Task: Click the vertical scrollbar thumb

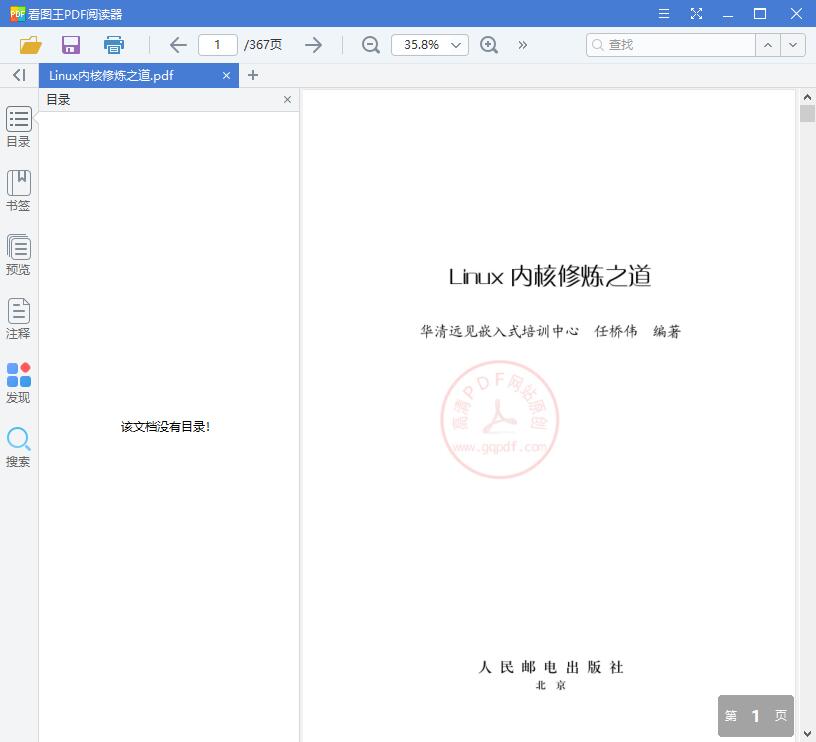Action: (x=807, y=113)
